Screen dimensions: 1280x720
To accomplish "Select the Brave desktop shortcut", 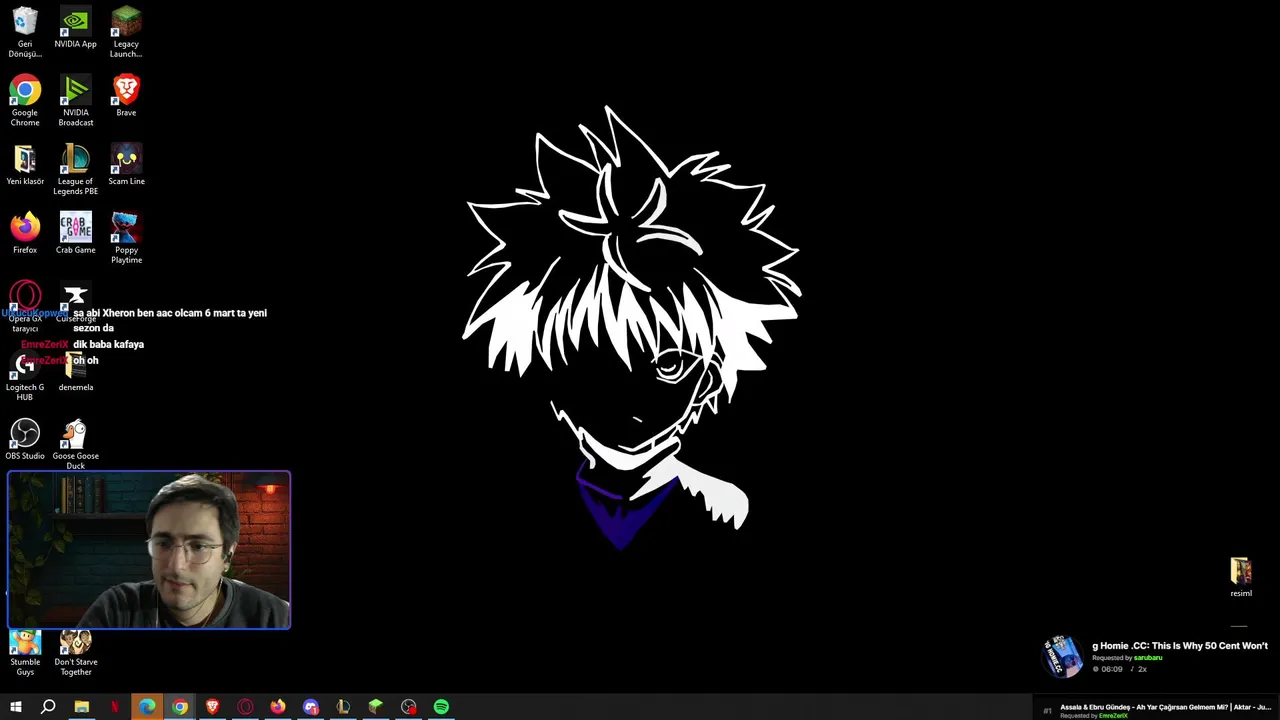I will pos(126,96).
